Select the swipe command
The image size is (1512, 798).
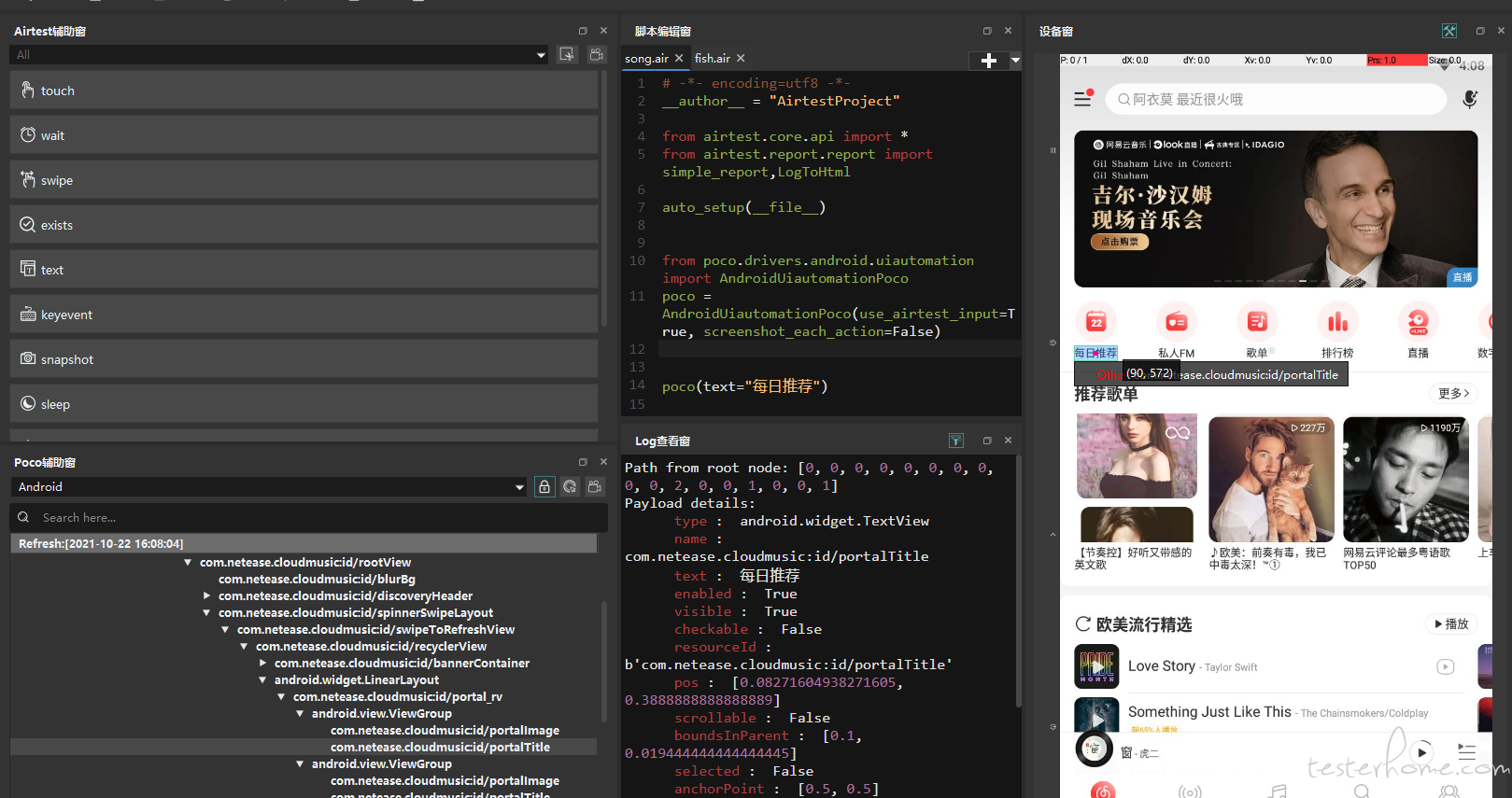pos(304,180)
